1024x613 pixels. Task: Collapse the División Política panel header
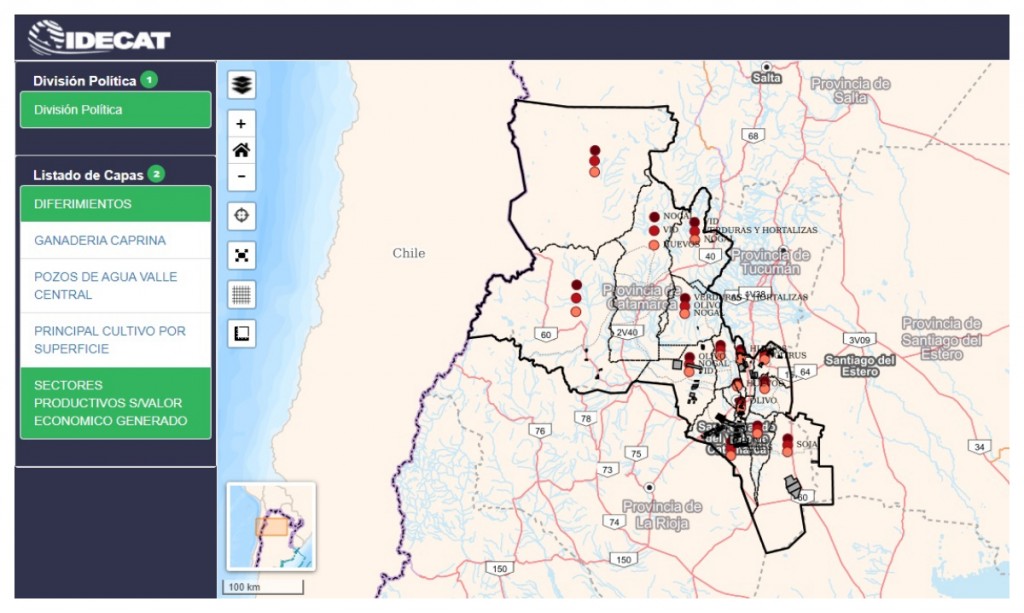[x=84, y=80]
